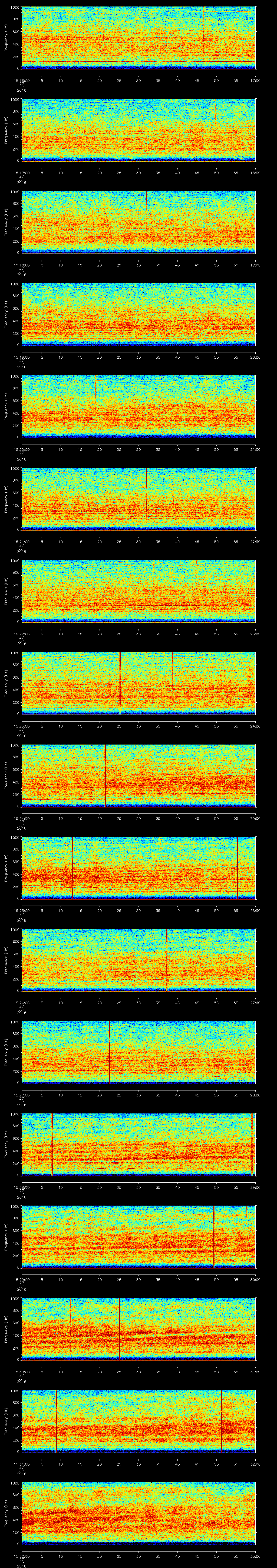Click the 15:23:00 time axis label
Screen dimensions: 277x1568
21,726
